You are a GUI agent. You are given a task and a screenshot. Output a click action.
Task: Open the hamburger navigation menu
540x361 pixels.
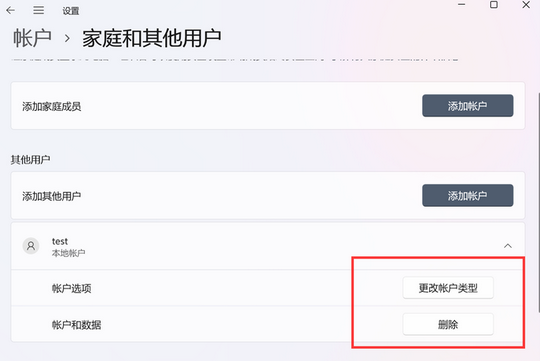39,10
